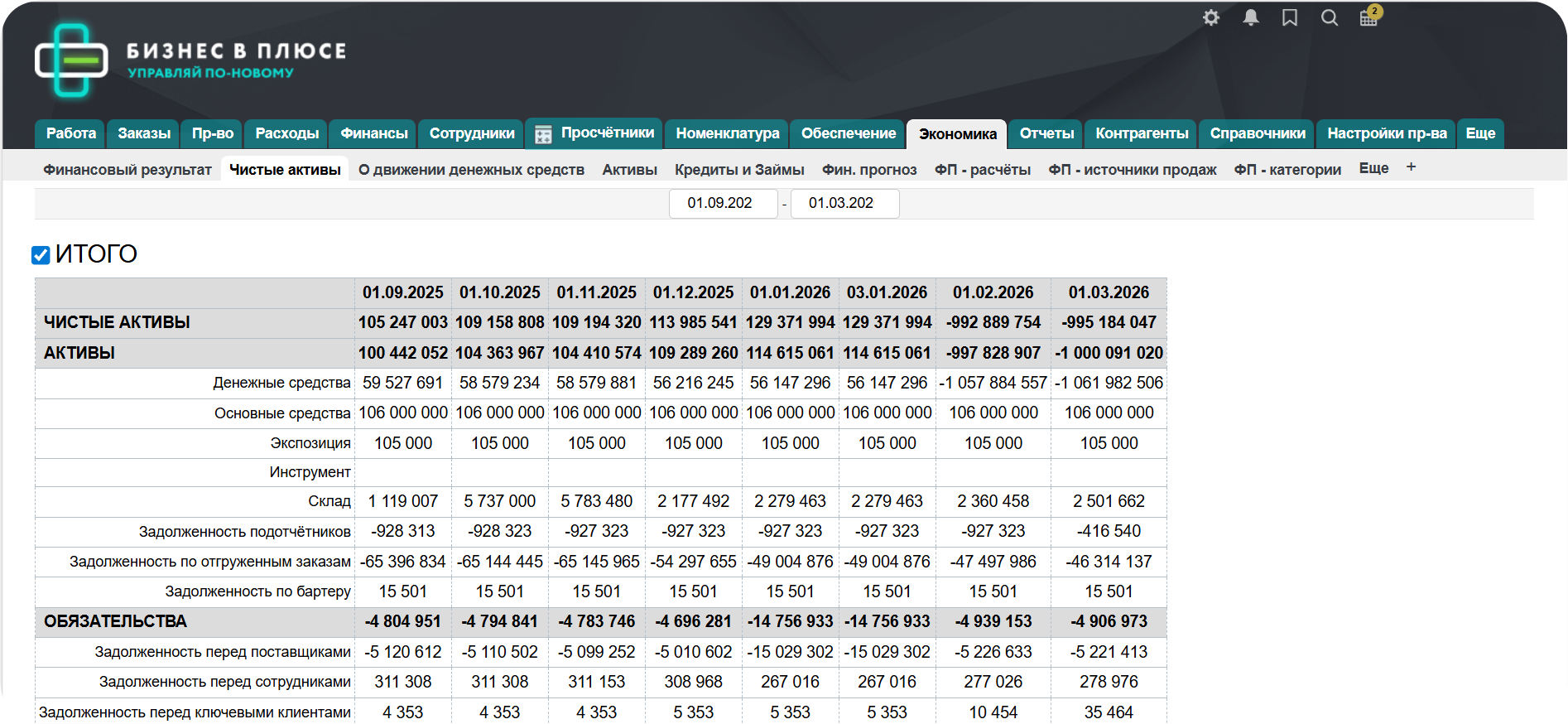
Task: Expand the Еще main menu tab
Action: pos(1479,133)
